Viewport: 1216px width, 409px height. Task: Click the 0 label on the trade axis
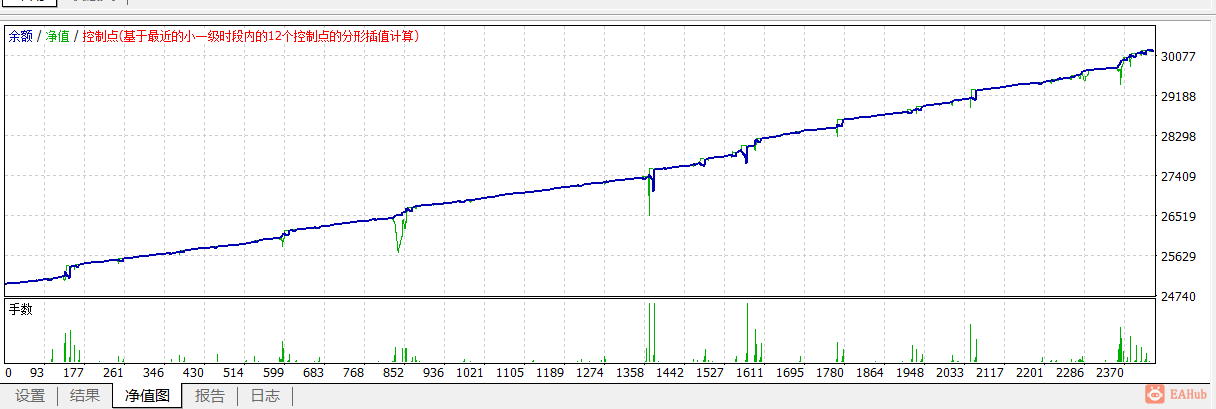click(x=9, y=372)
